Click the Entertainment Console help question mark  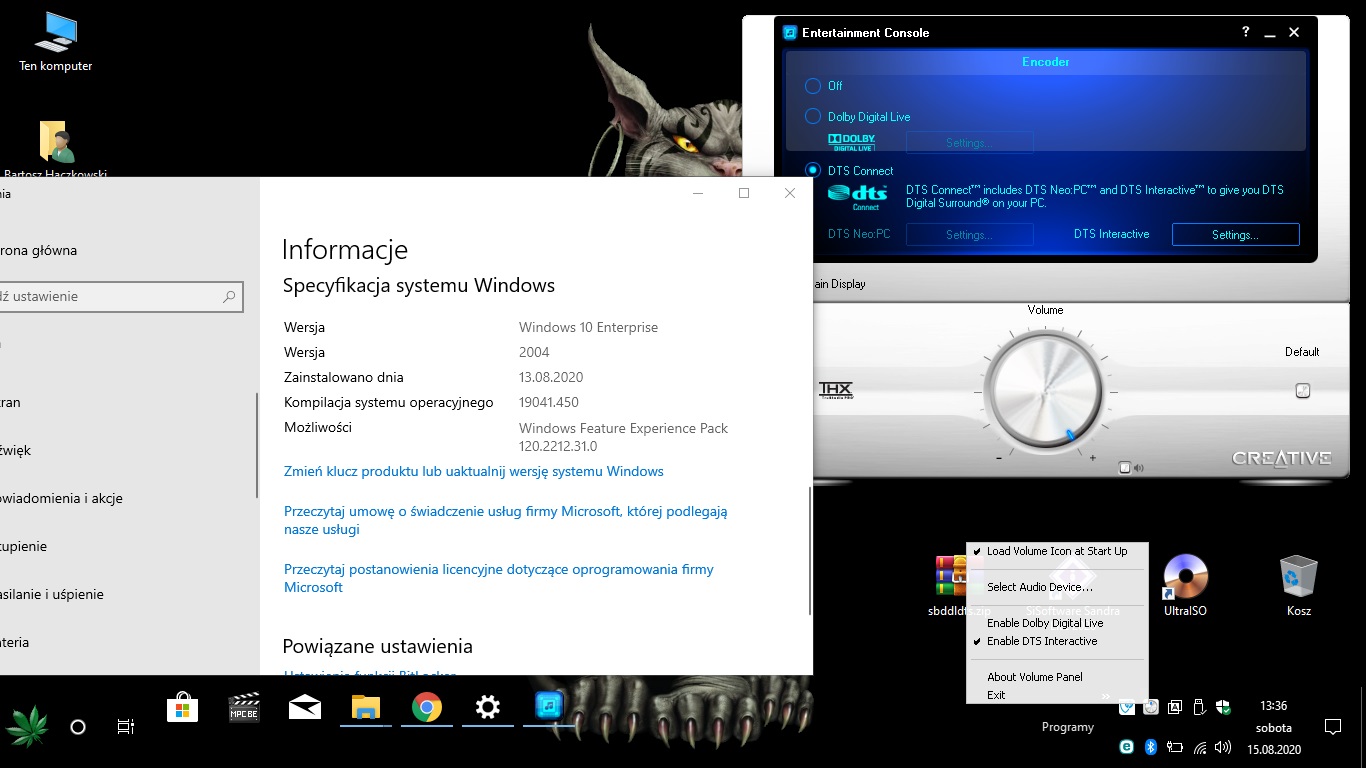click(1246, 32)
